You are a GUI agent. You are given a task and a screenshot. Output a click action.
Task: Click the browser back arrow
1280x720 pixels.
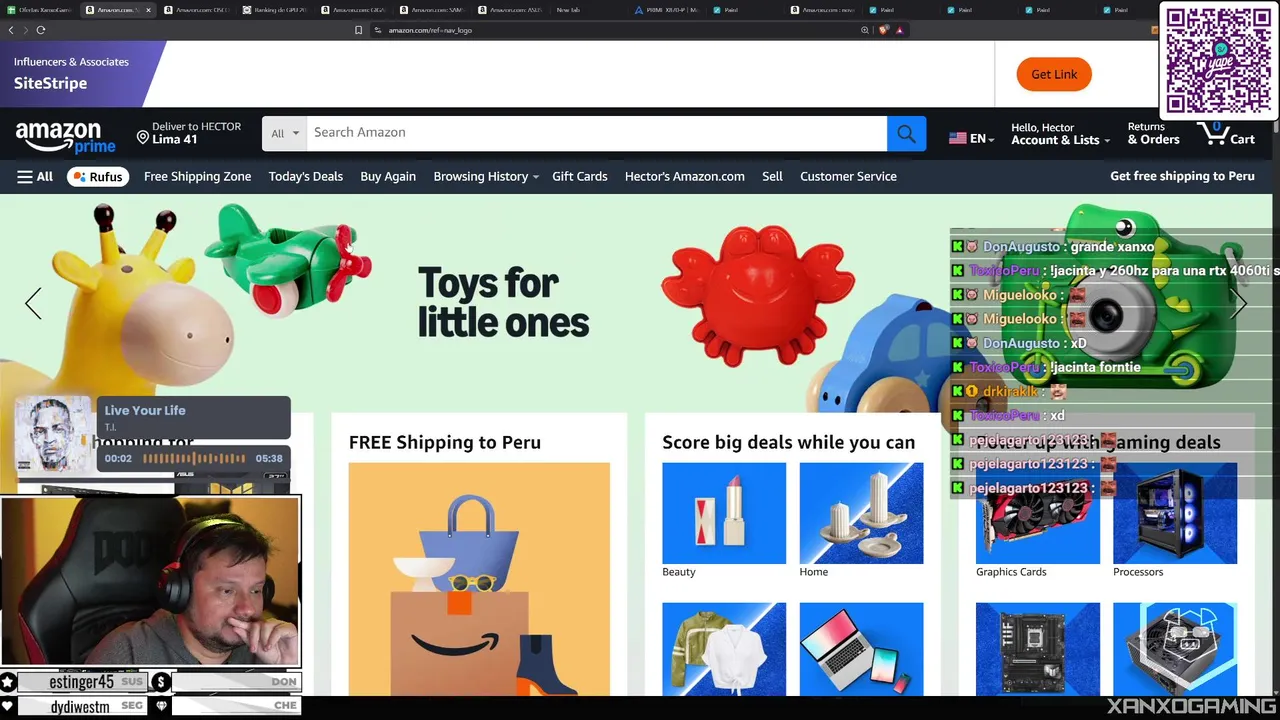point(11,30)
